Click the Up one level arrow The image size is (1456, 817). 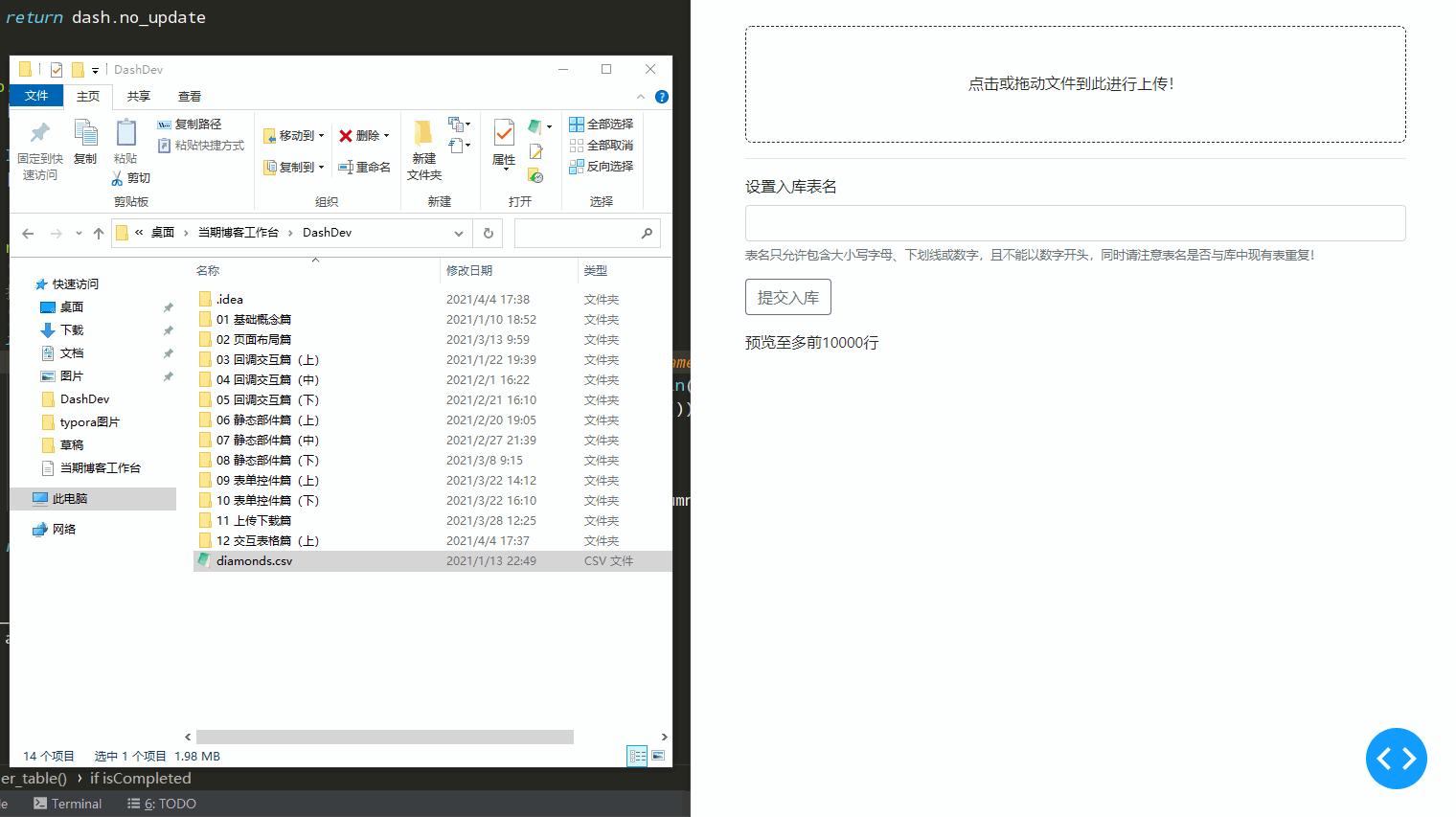coord(98,233)
